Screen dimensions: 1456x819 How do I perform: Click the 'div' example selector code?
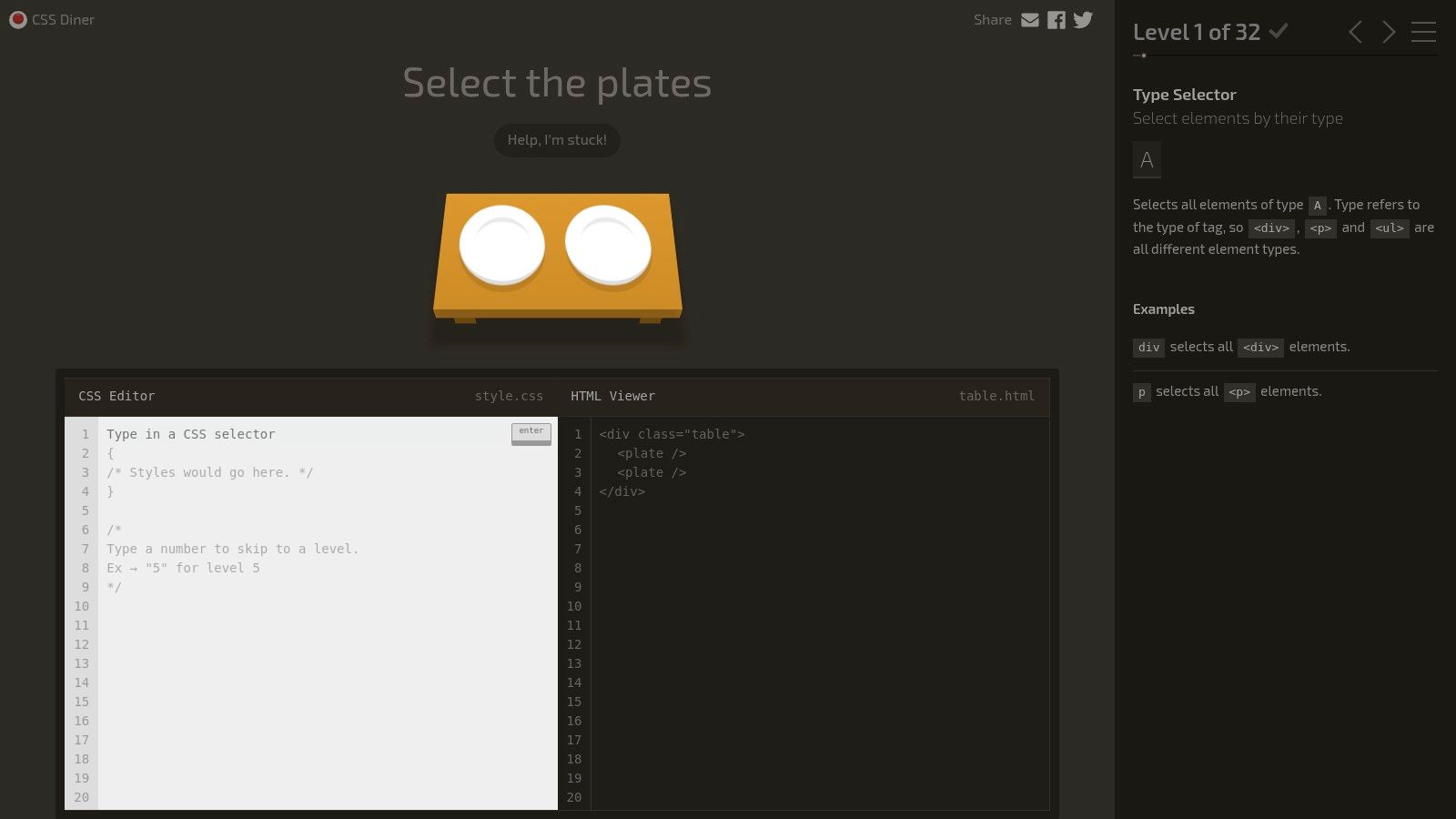point(1148,348)
